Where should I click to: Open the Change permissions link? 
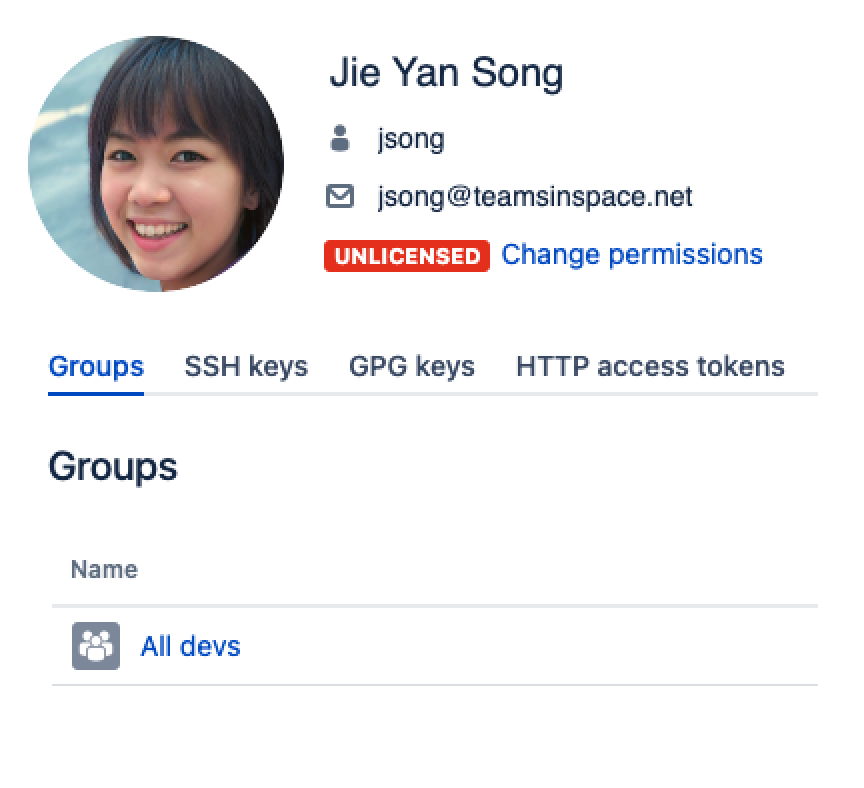(632, 255)
